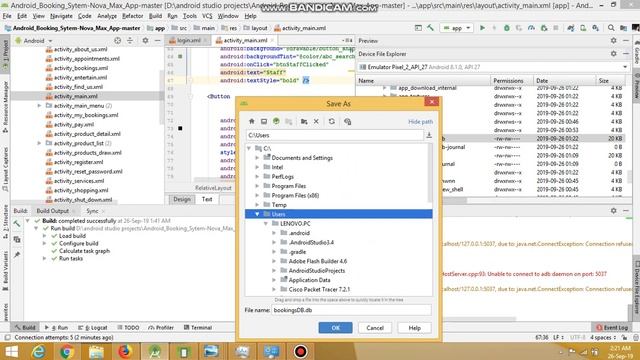Screen dimensions: 640x360
Task: Open Google Chrome from the taskbar
Action: pos(67,351)
